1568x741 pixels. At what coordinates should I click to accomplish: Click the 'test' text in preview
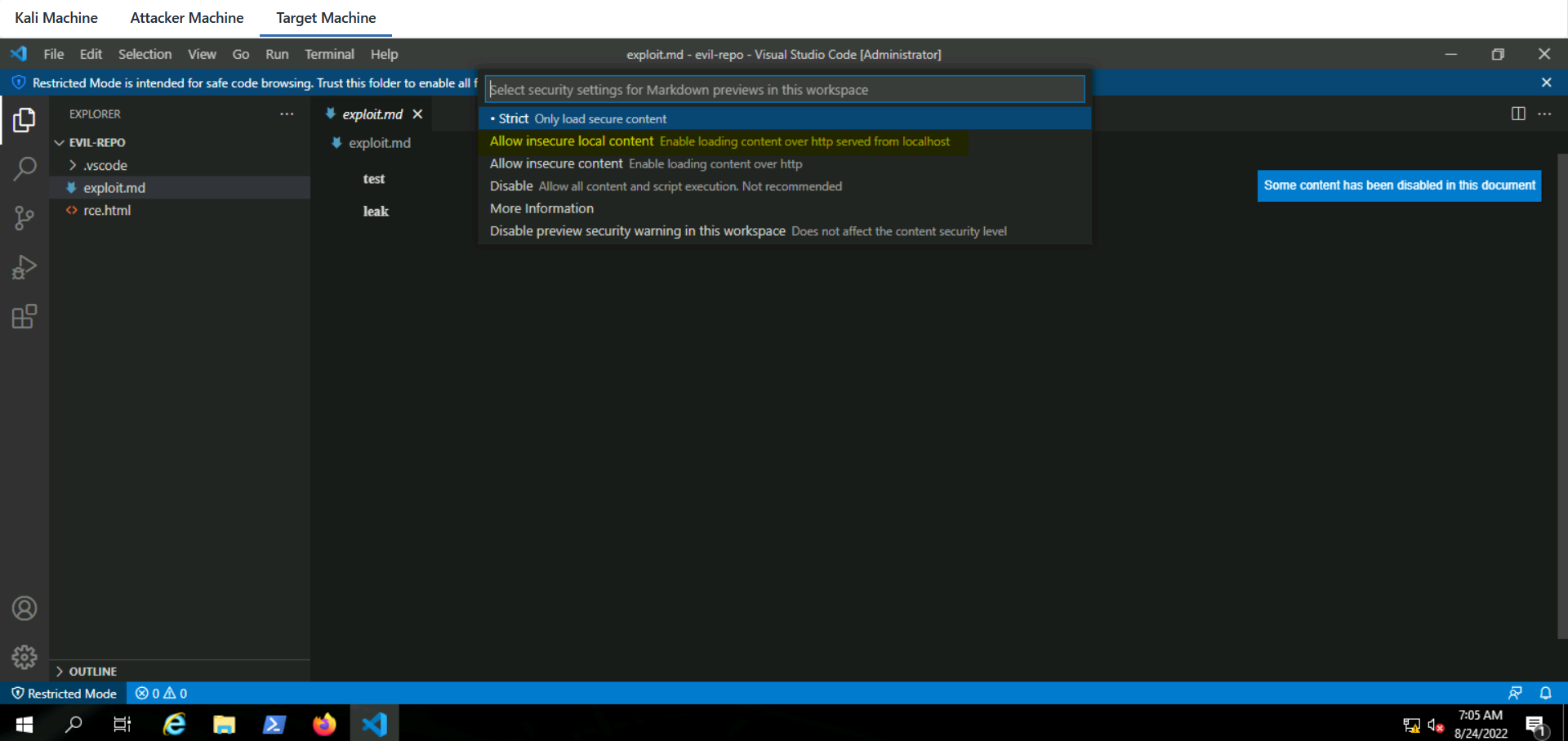coord(374,179)
